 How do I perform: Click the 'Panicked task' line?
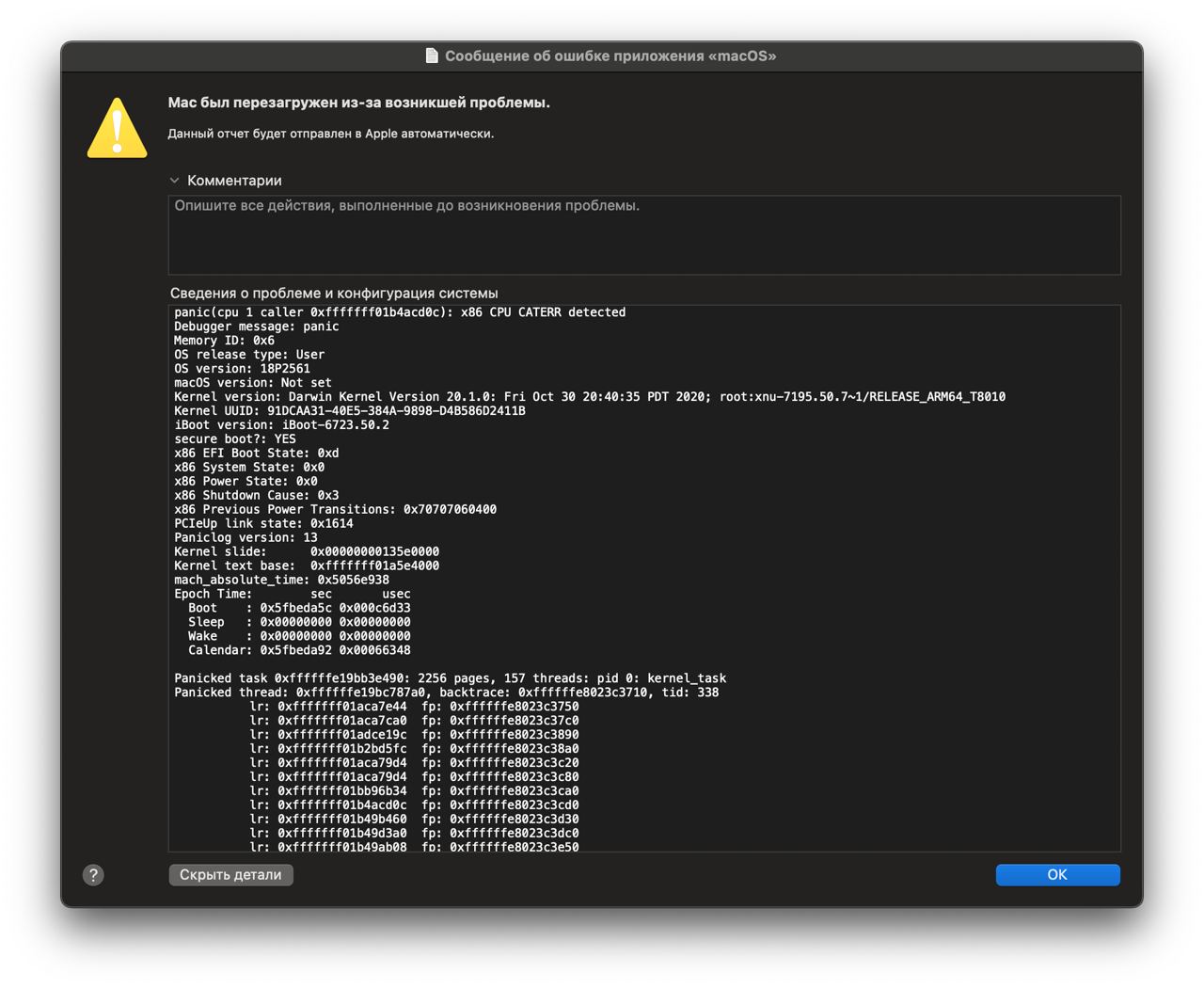[x=451, y=679]
